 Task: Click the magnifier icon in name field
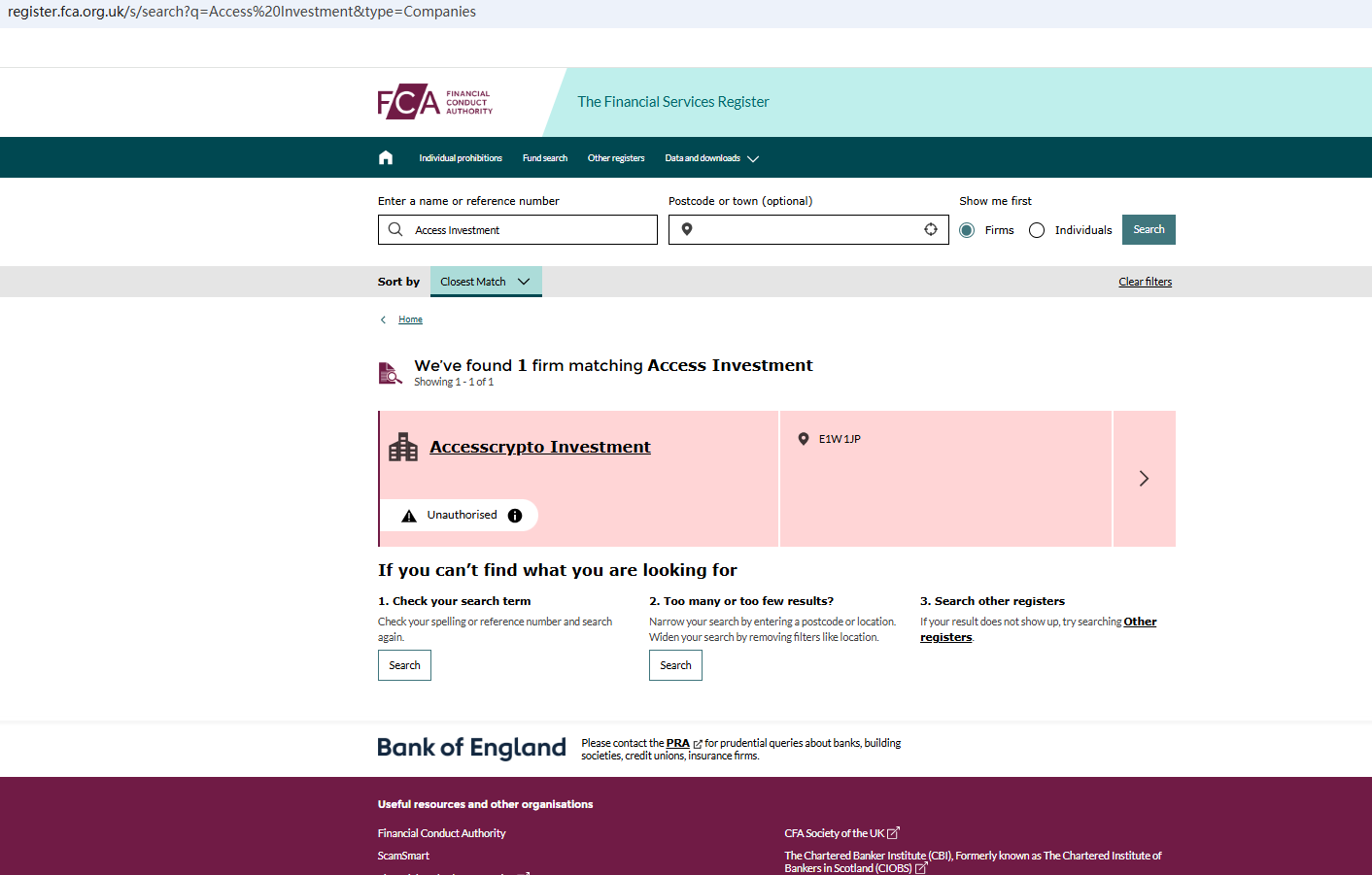tap(395, 229)
